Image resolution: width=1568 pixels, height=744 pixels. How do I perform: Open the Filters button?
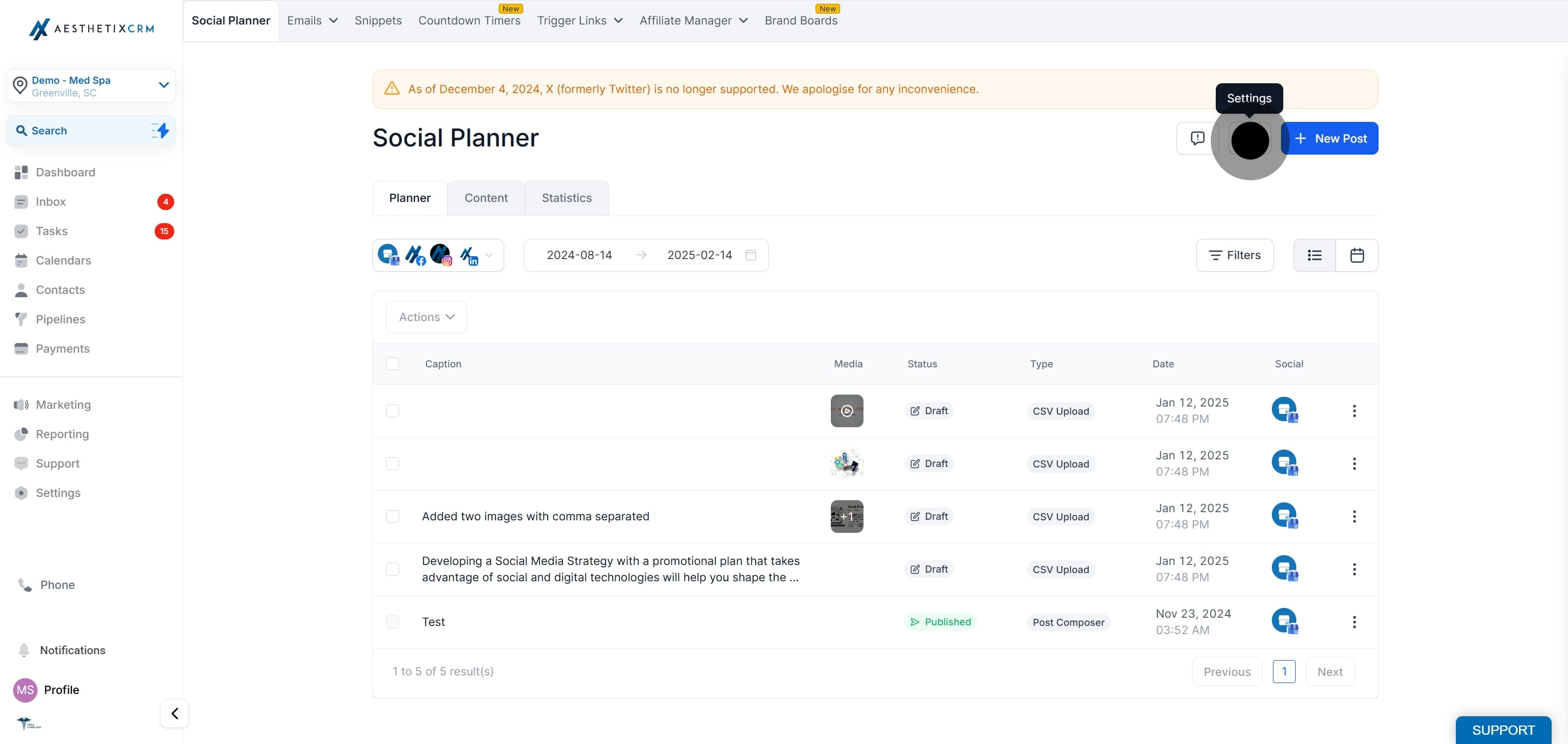pyautogui.click(x=1234, y=255)
